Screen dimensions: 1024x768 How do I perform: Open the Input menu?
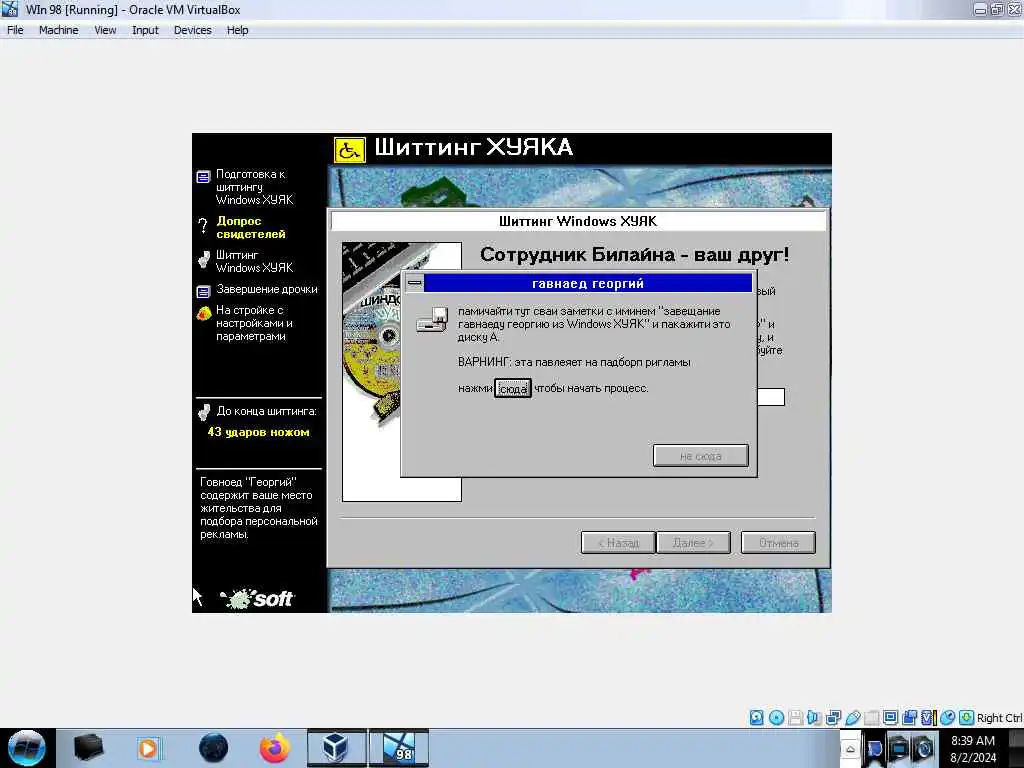pyautogui.click(x=145, y=30)
